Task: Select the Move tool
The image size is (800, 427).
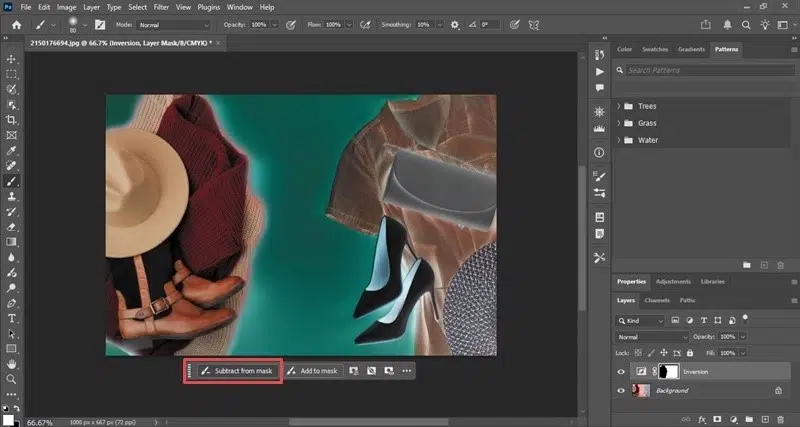Action: (x=11, y=59)
